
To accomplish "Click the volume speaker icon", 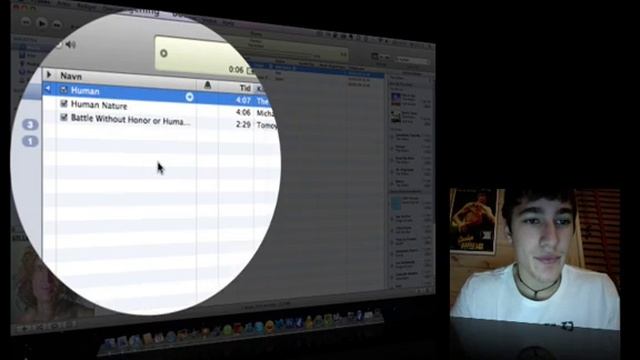I will point(71,44).
